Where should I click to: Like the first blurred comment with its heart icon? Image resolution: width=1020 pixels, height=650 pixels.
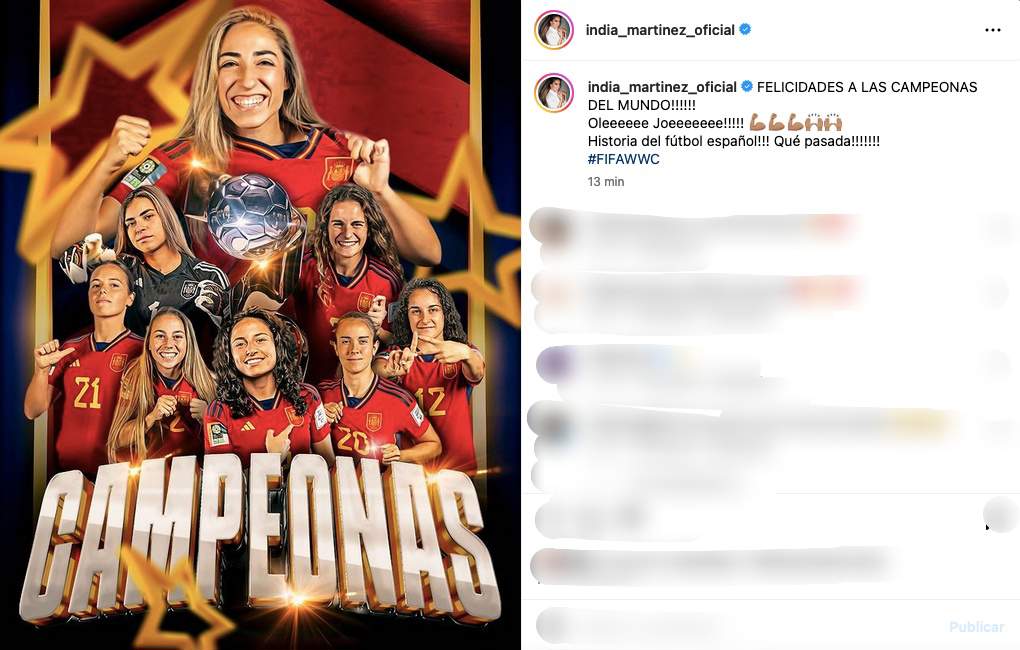click(997, 229)
